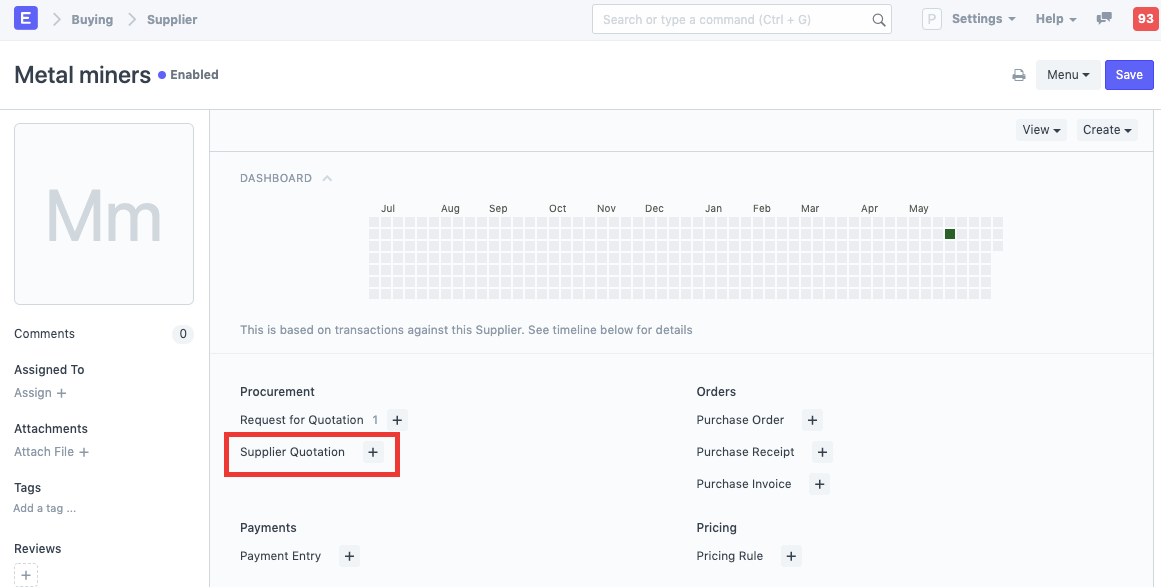Add a new Supplier Quotation with plus
The width and height of the screenshot is (1161, 587).
point(373,452)
